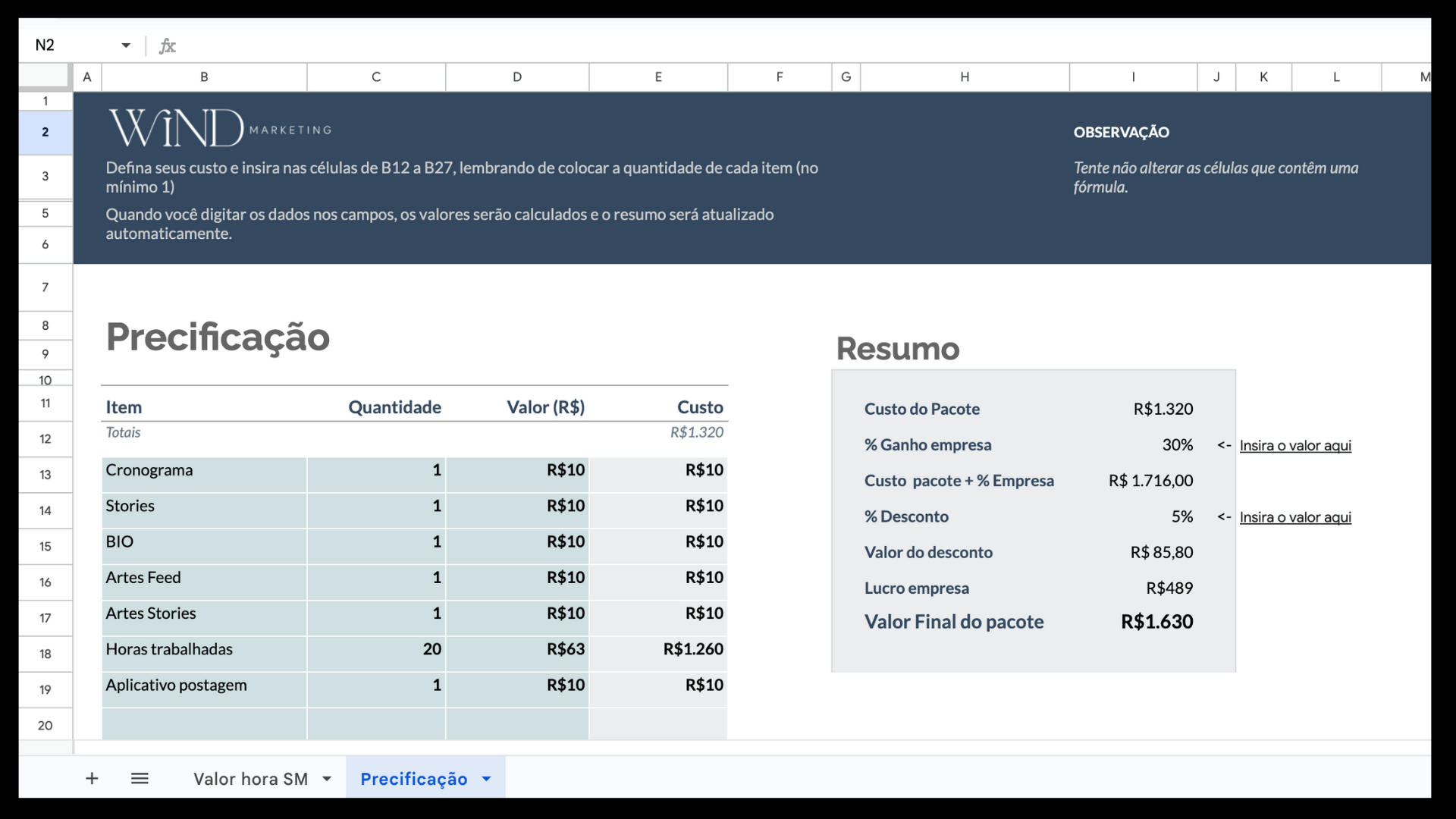This screenshot has height=819, width=1456.
Task: Open the all sheets list icon
Action: (x=140, y=778)
